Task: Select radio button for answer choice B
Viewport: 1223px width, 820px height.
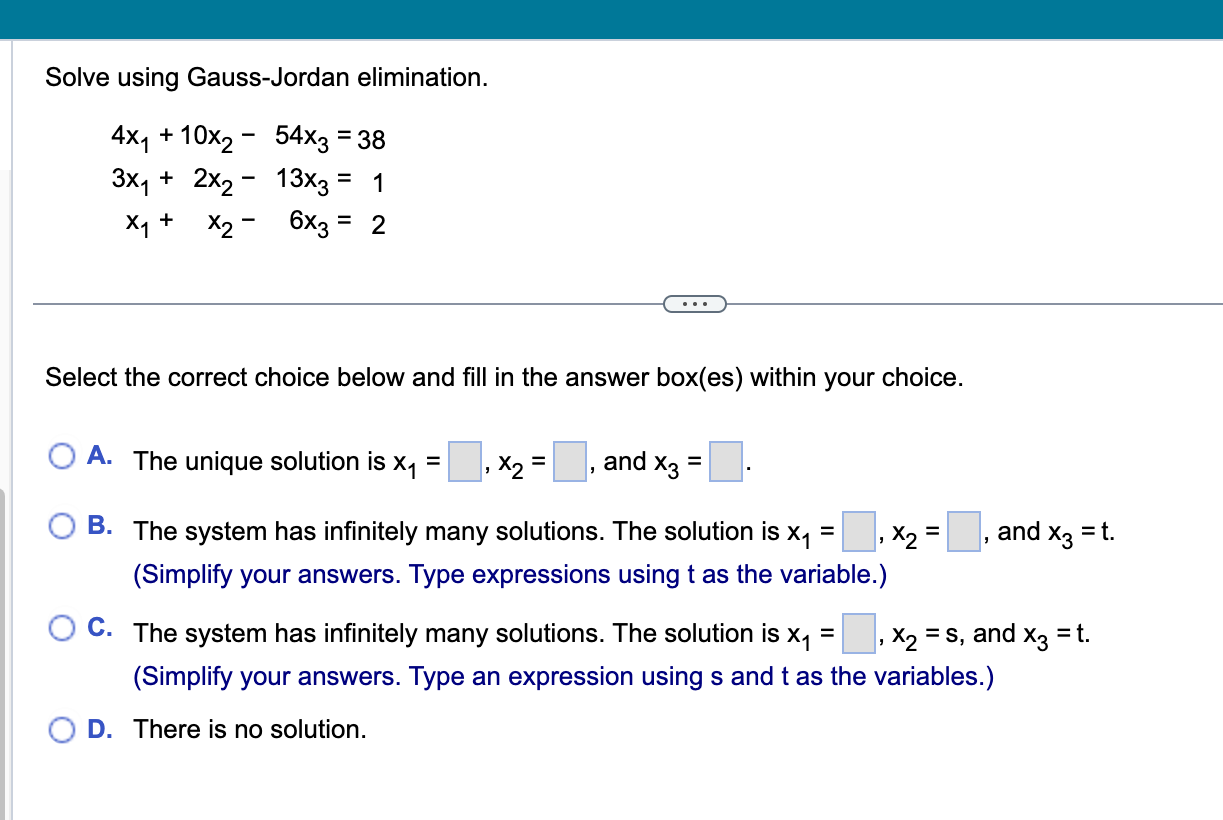Action: click(x=62, y=525)
